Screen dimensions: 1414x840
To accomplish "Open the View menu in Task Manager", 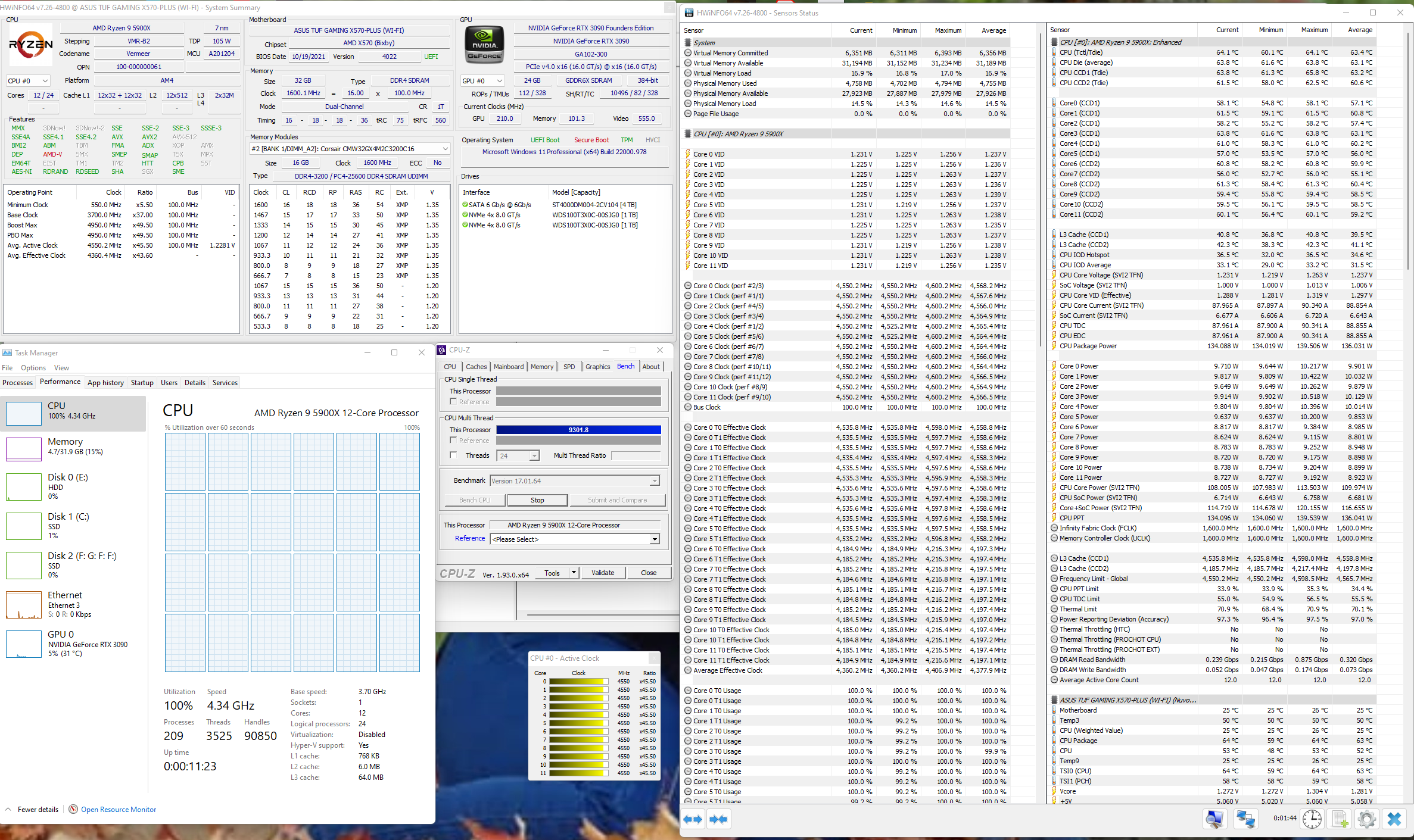I will 61,368.
